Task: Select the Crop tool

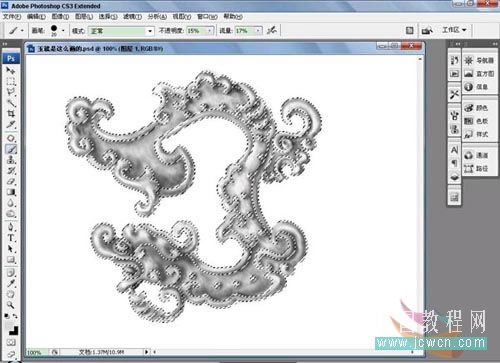Action: tap(11, 114)
